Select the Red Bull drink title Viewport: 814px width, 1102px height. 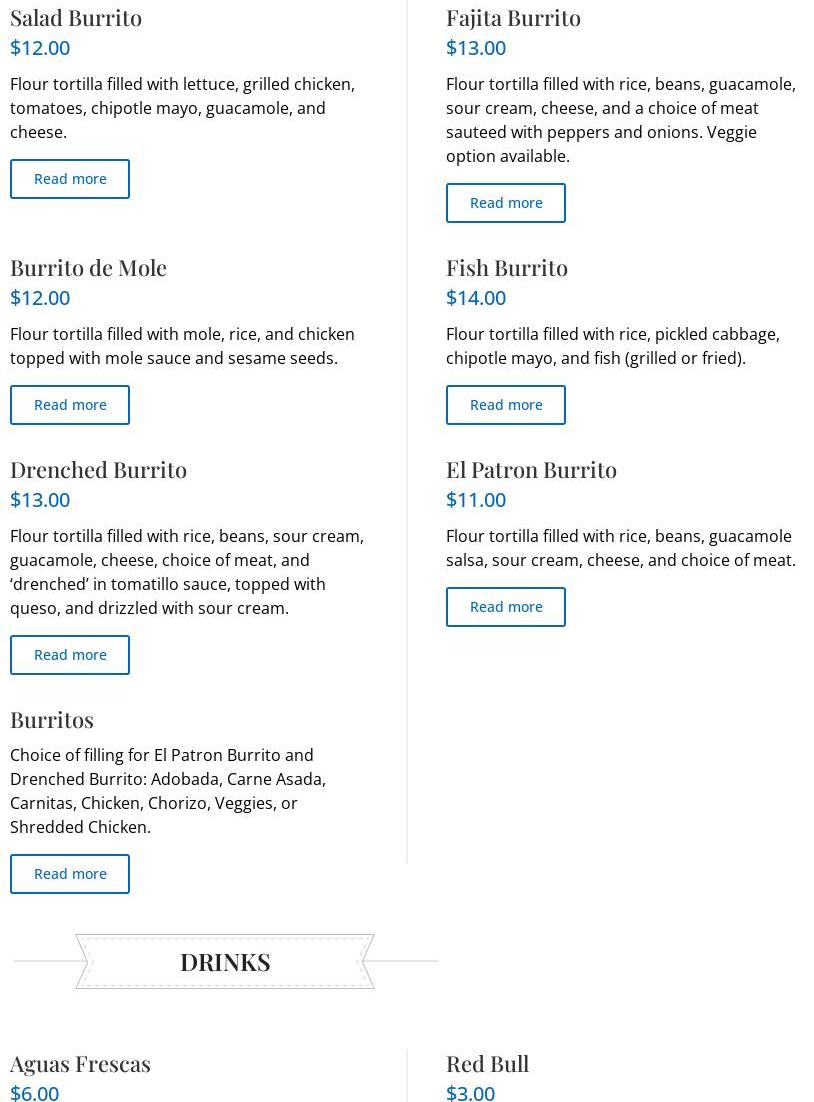click(x=487, y=1063)
